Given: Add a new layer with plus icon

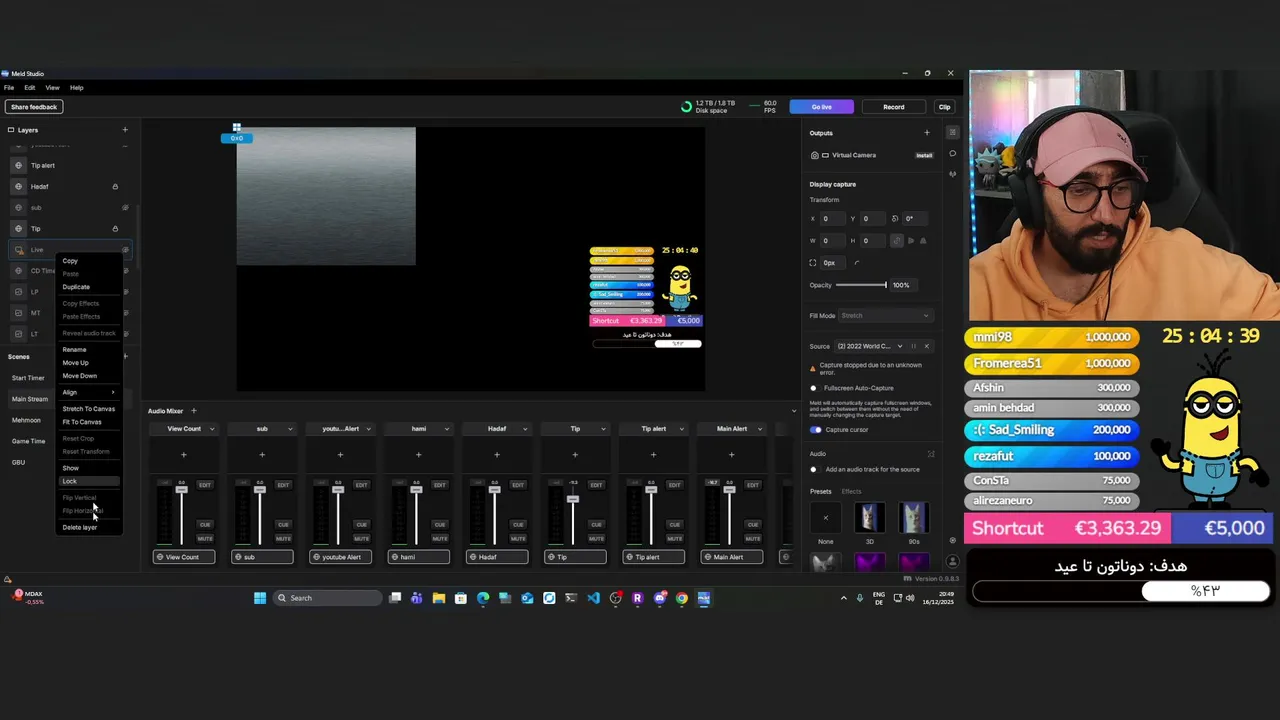Looking at the screenshot, I should pos(125,130).
